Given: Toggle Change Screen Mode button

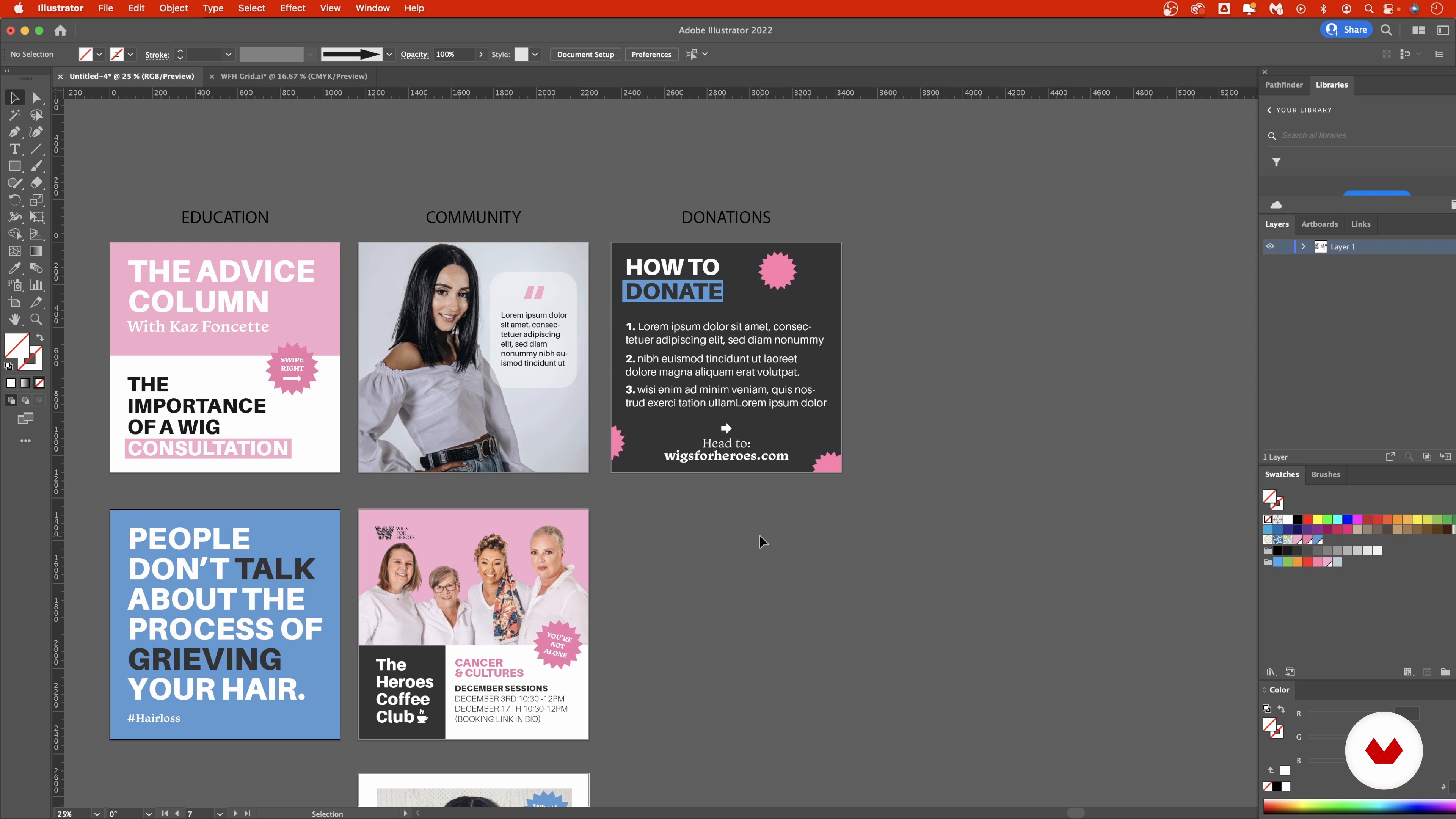Looking at the screenshot, I should click(25, 419).
